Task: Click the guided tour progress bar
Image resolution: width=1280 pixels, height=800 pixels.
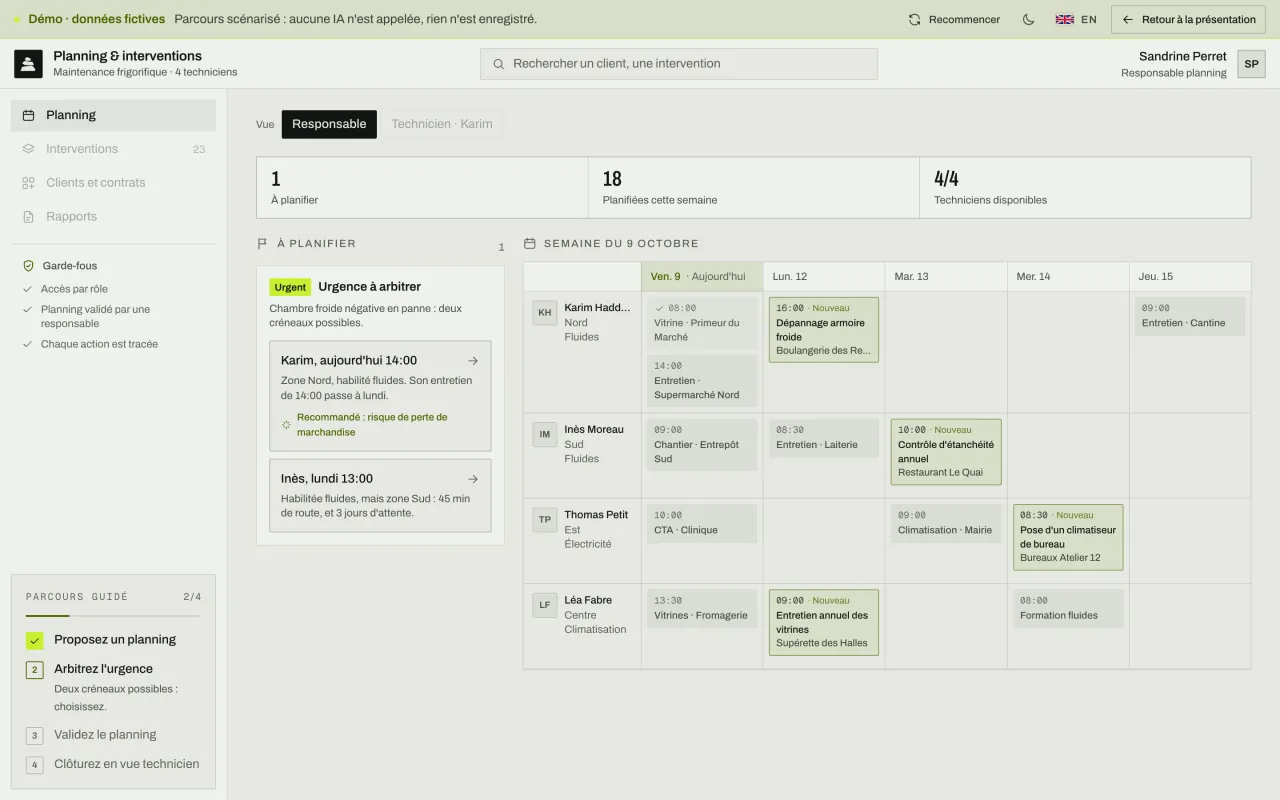Action: point(113,615)
